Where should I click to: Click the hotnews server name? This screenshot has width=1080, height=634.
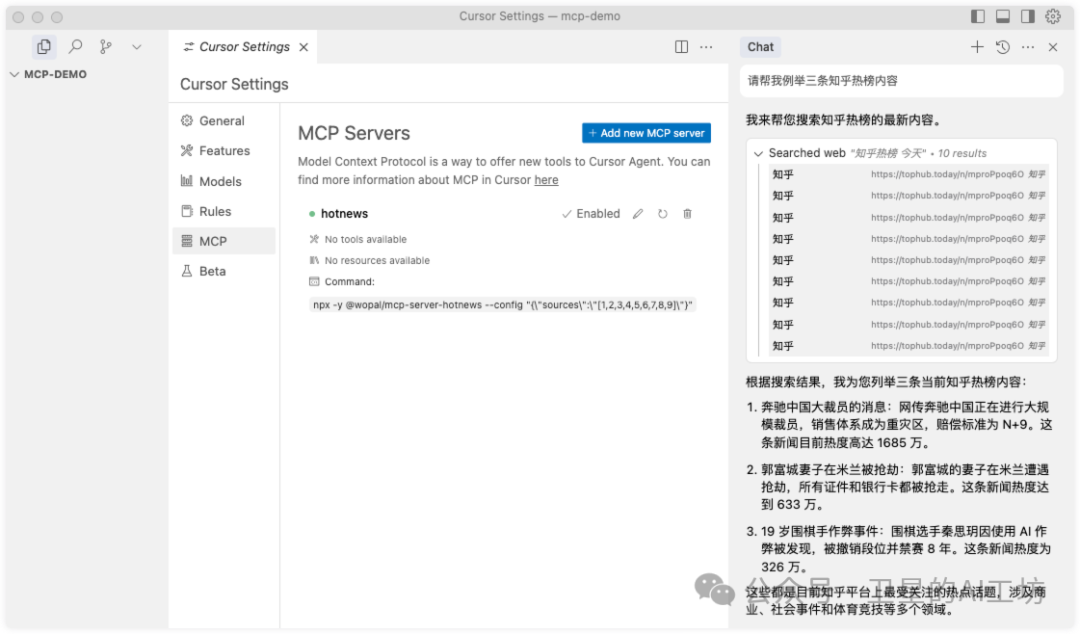tap(344, 214)
